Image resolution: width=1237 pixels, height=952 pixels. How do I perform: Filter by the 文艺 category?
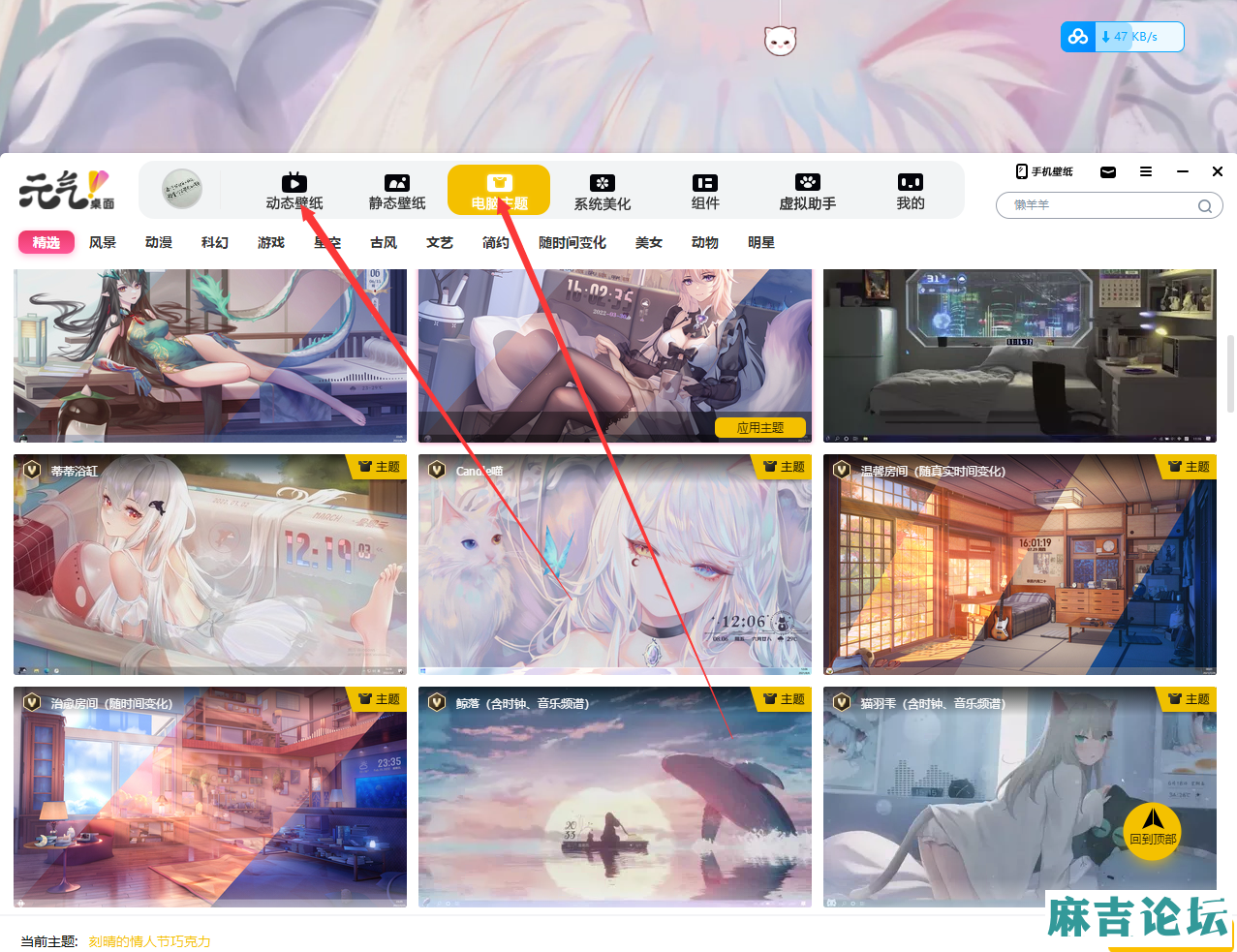pos(440,242)
